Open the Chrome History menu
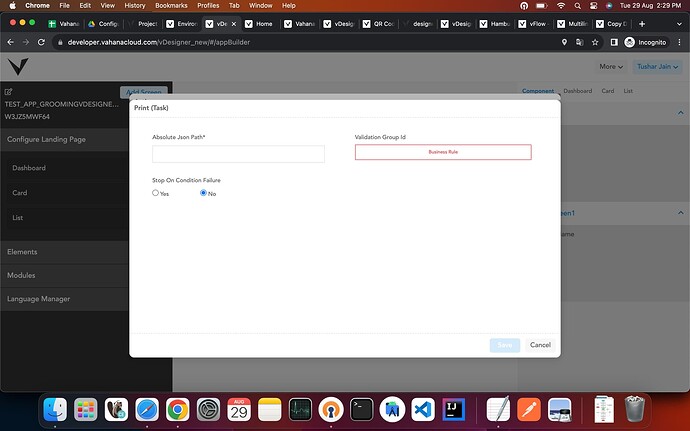Viewport: 690px width, 431px height. [135, 6]
